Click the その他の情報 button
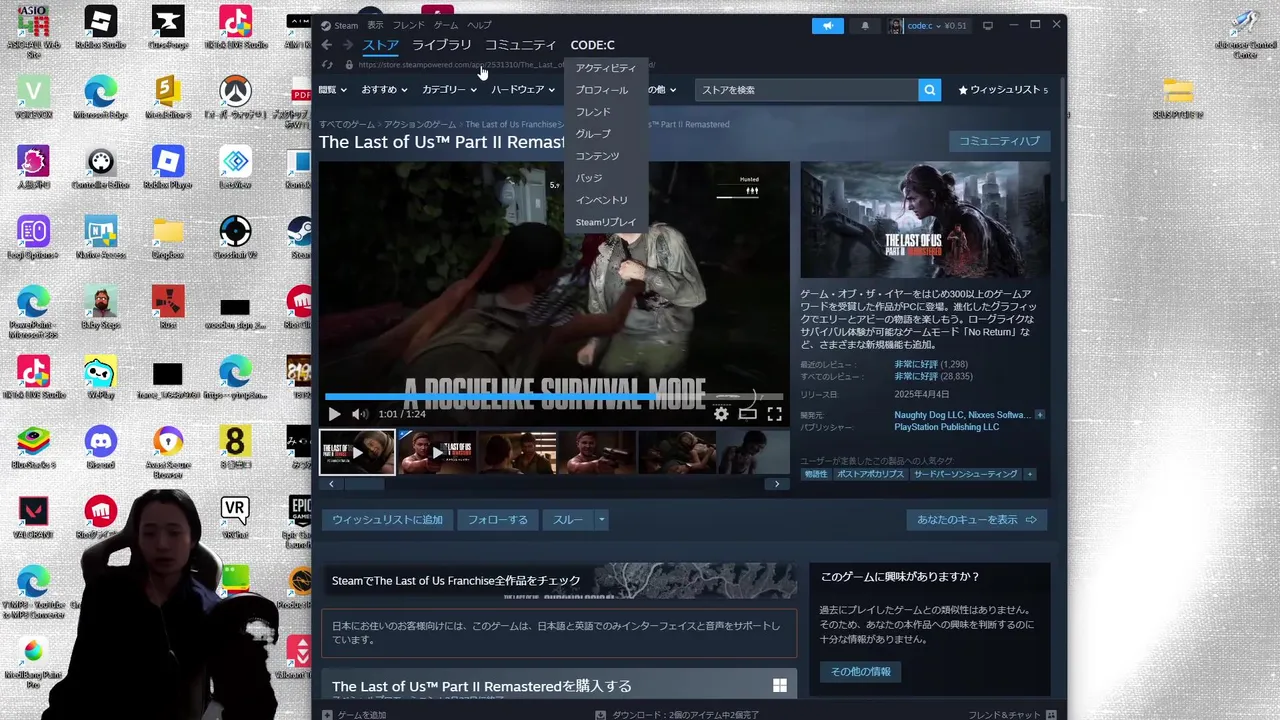Image resolution: width=1280 pixels, height=720 pixels. [860, 672]
